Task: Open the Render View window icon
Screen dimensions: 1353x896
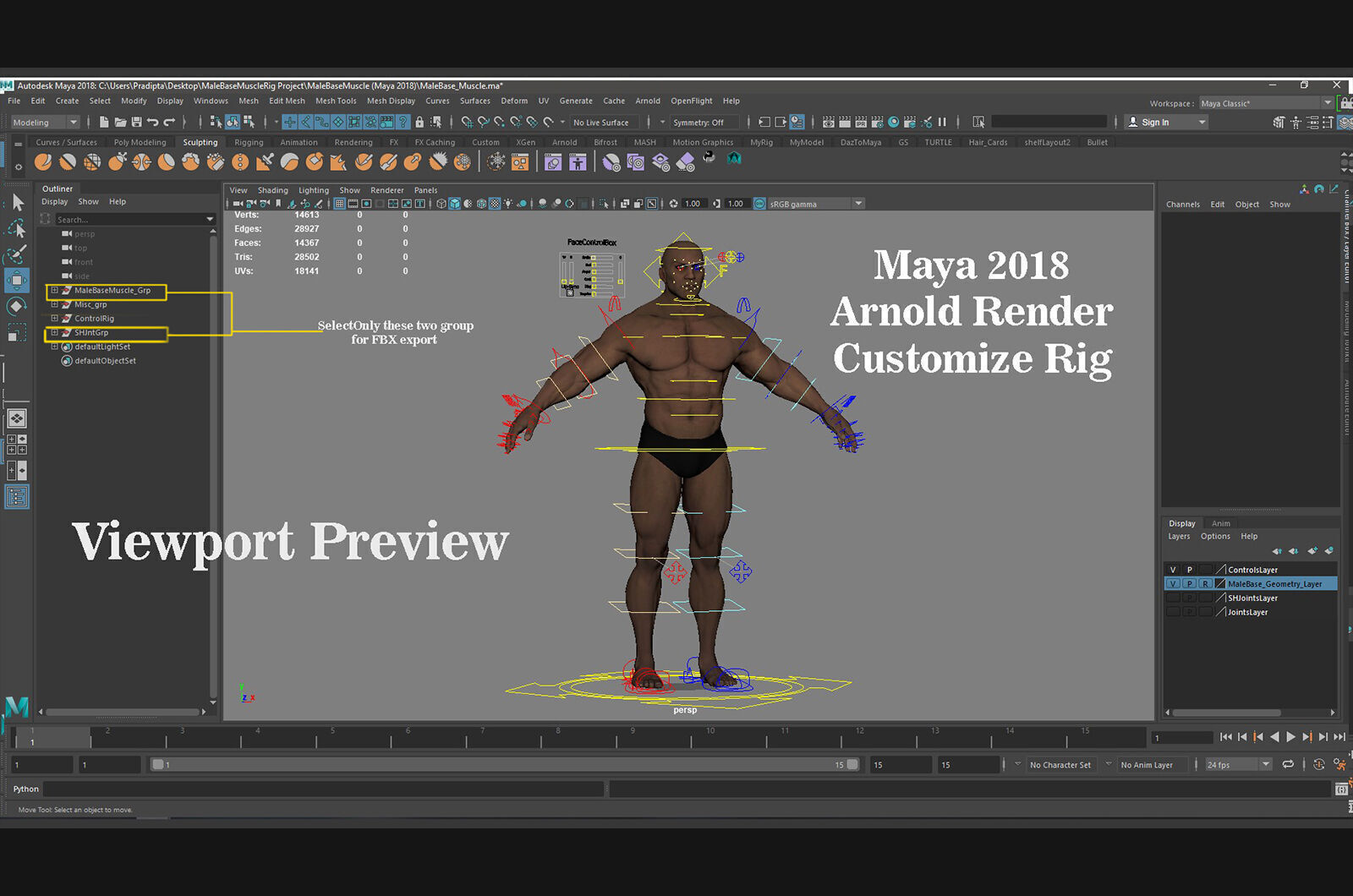Action: [829, 123]
